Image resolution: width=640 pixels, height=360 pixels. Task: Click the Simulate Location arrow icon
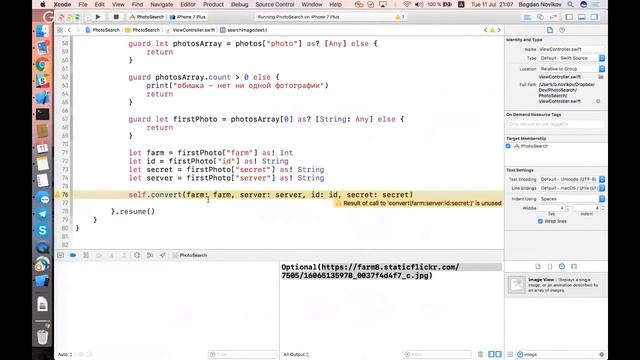click(x=162, y=255)
